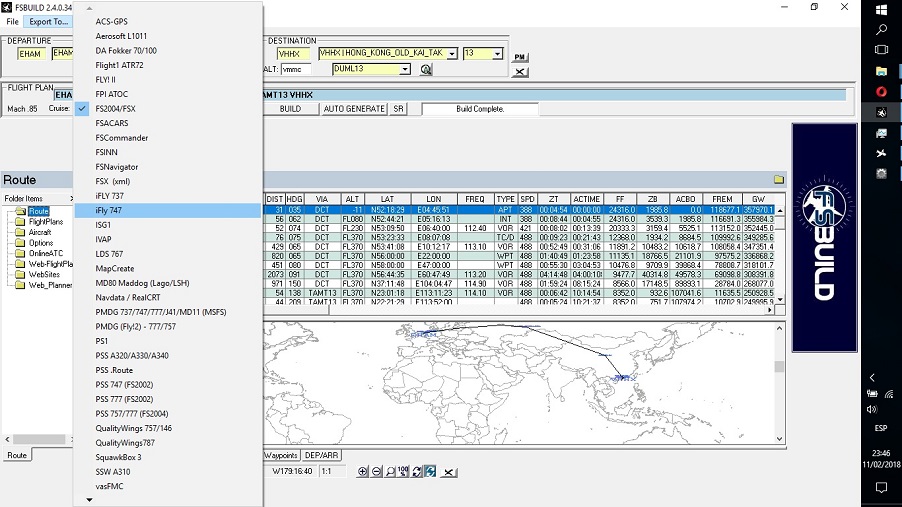This screenshot has height=507, width=902.
Task: Open the notification center icon
Action: tap(881, 487)
